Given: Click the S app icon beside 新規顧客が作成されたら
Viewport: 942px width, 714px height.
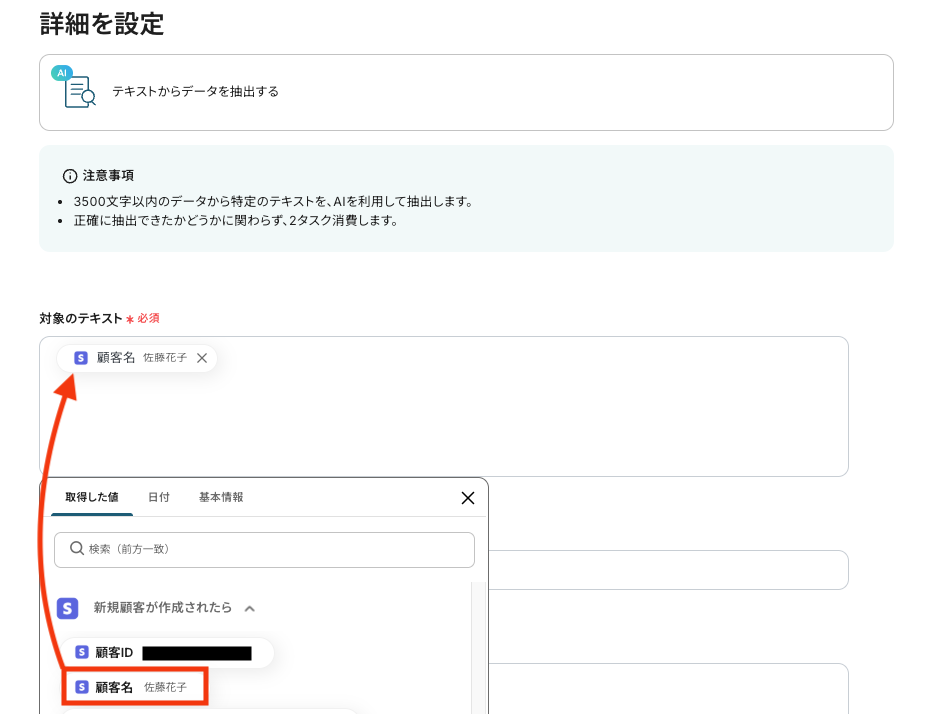Looking at the screenshot, I should [67, 608].
